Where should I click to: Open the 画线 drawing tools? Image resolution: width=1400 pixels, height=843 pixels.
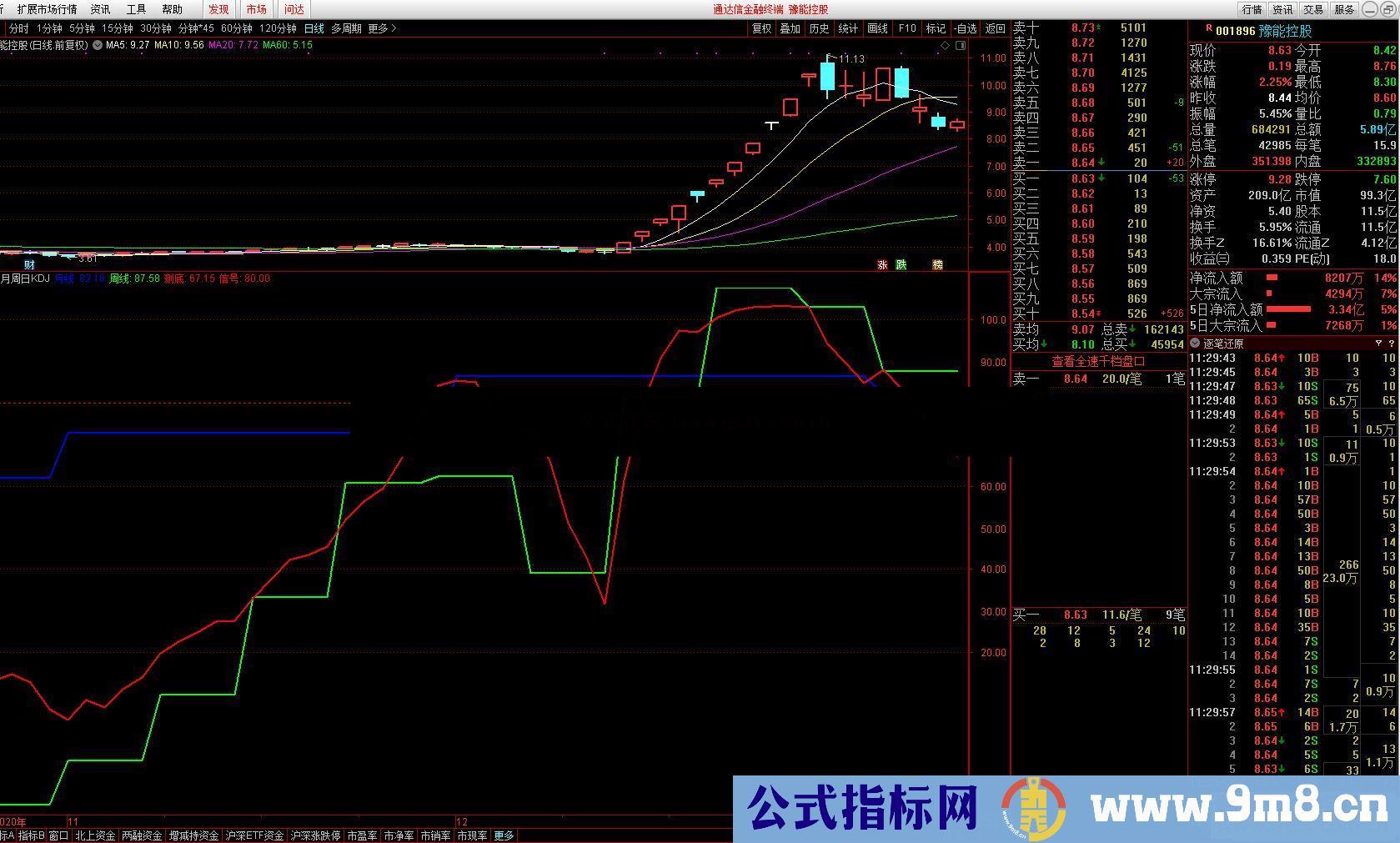(877, 28)
